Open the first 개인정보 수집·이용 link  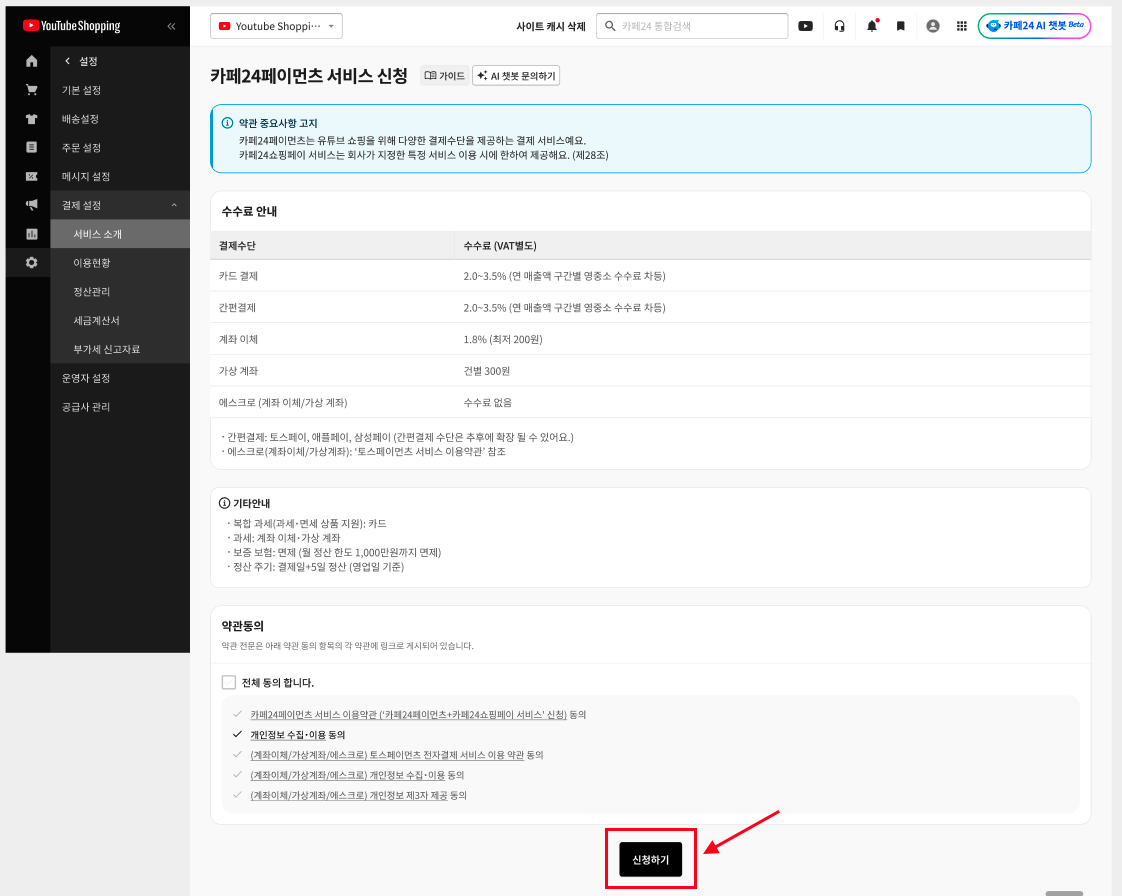288,734
